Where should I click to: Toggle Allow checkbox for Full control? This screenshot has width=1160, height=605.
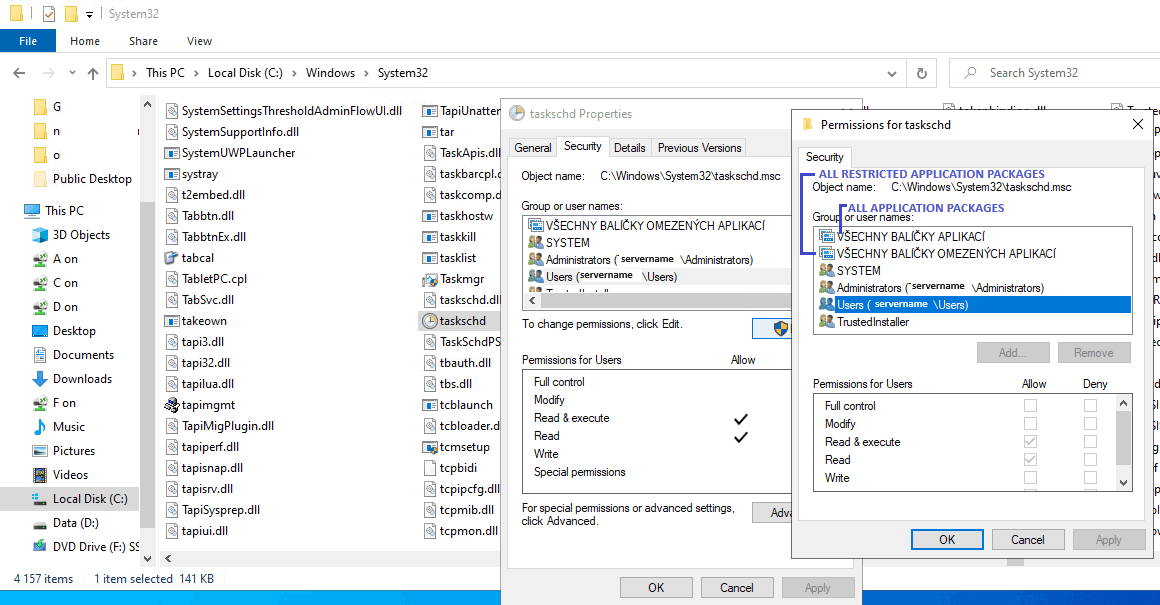tap(1030, 405)
